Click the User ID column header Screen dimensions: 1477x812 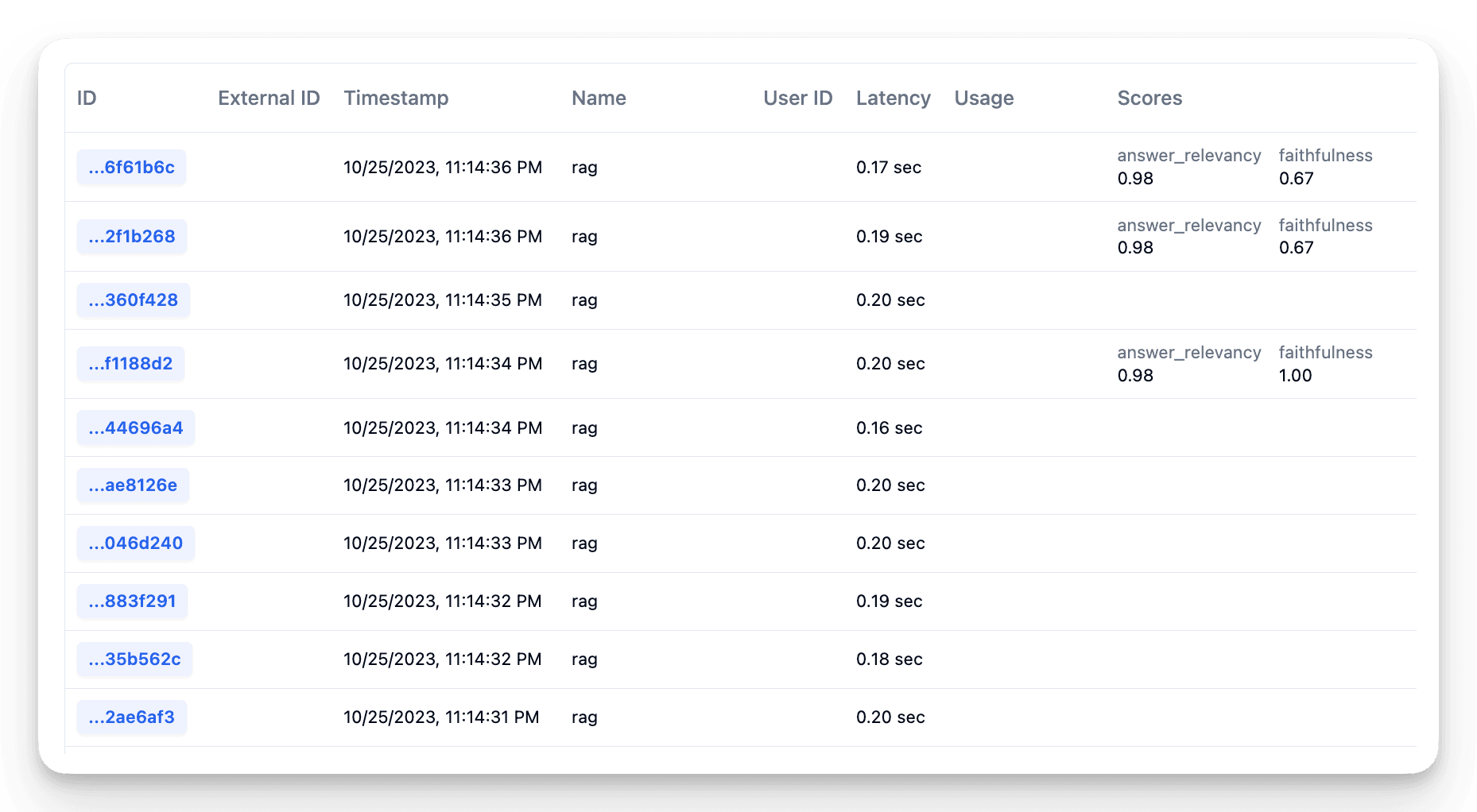click(797, 99)
